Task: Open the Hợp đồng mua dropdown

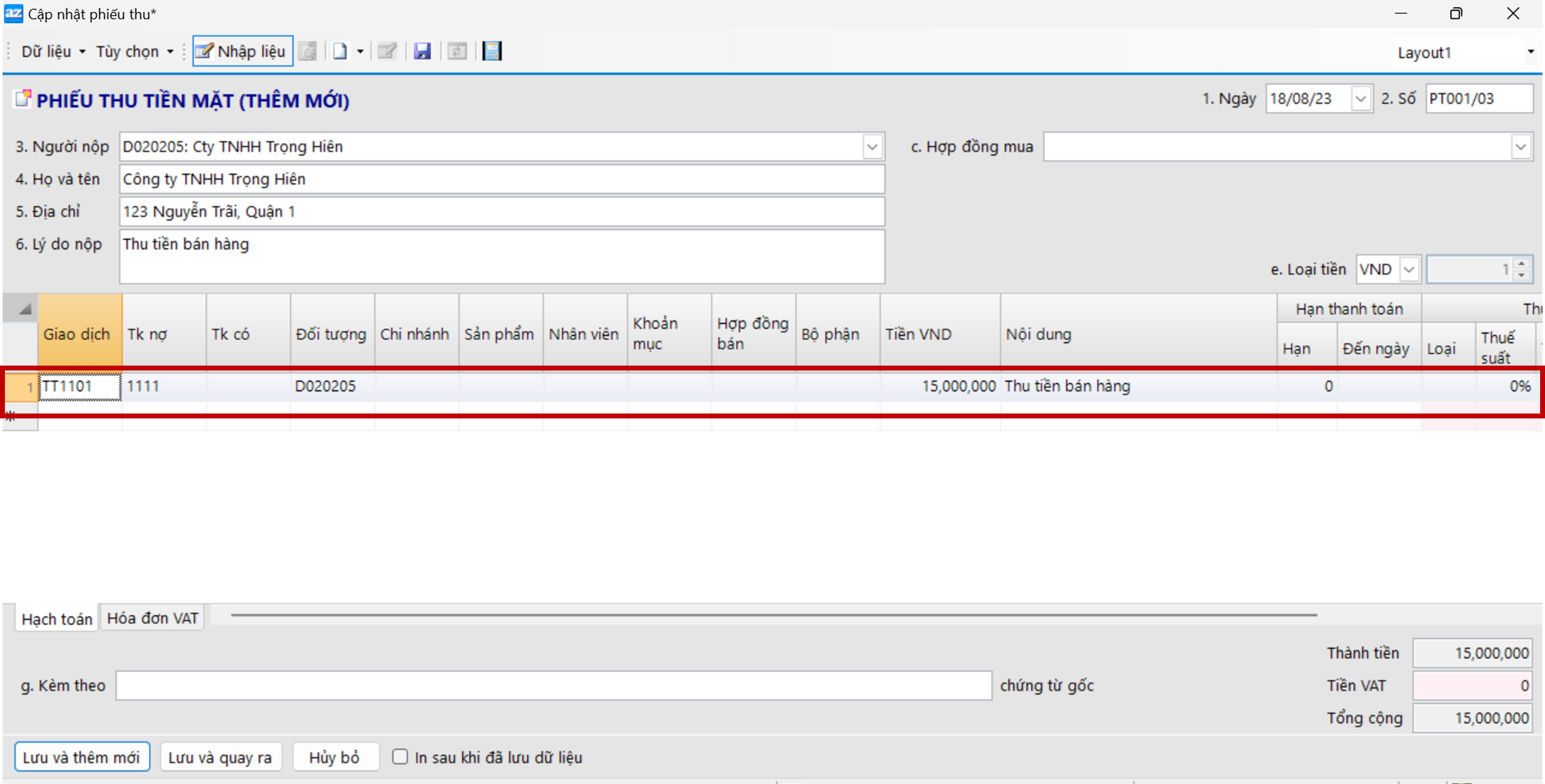Action: point(1520,147)
